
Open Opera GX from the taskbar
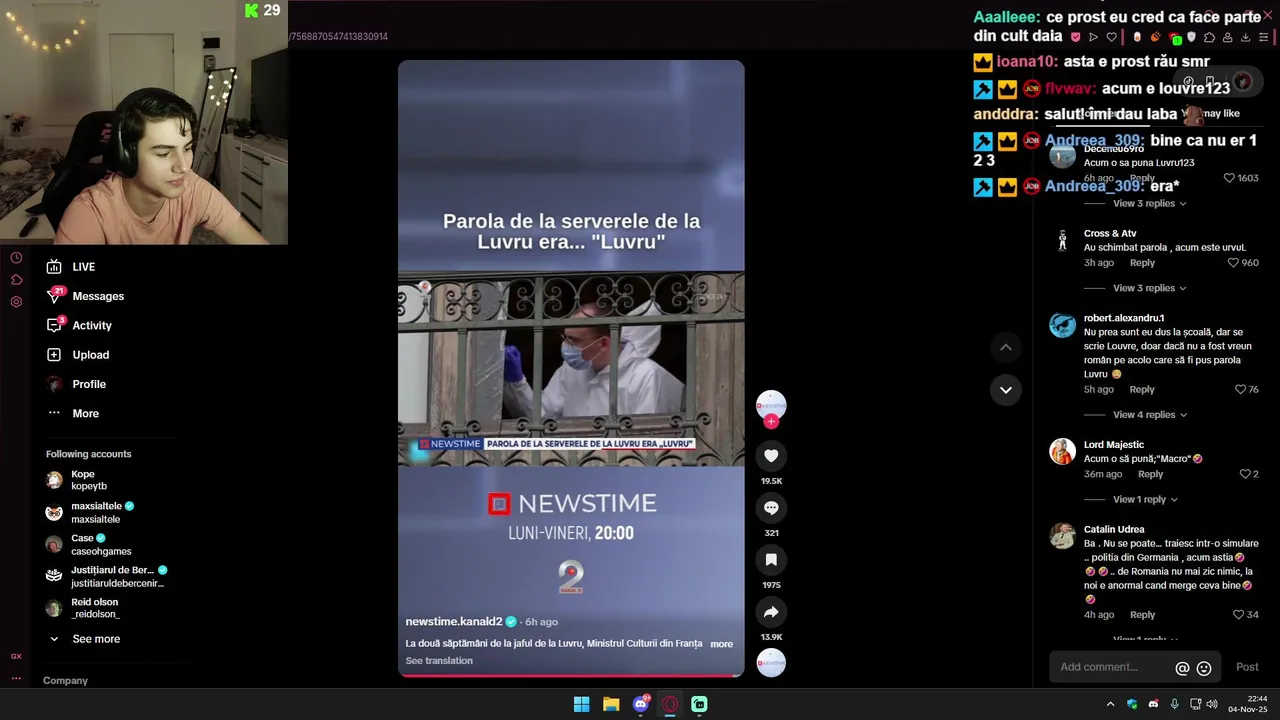click(x=670, y=704)
